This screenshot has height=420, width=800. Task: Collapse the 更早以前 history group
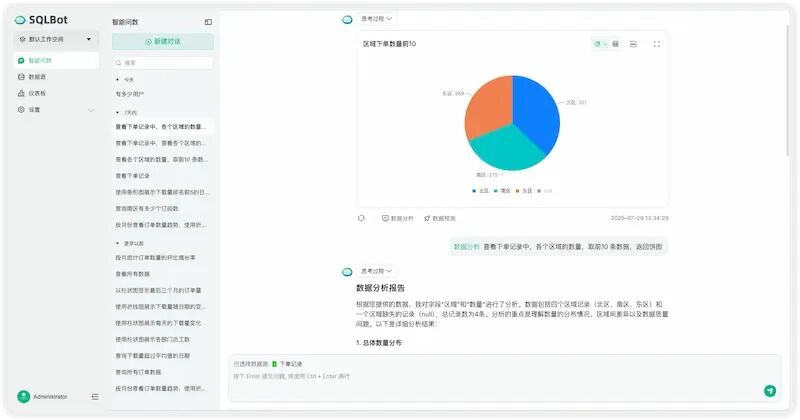[x=117, y=243]
